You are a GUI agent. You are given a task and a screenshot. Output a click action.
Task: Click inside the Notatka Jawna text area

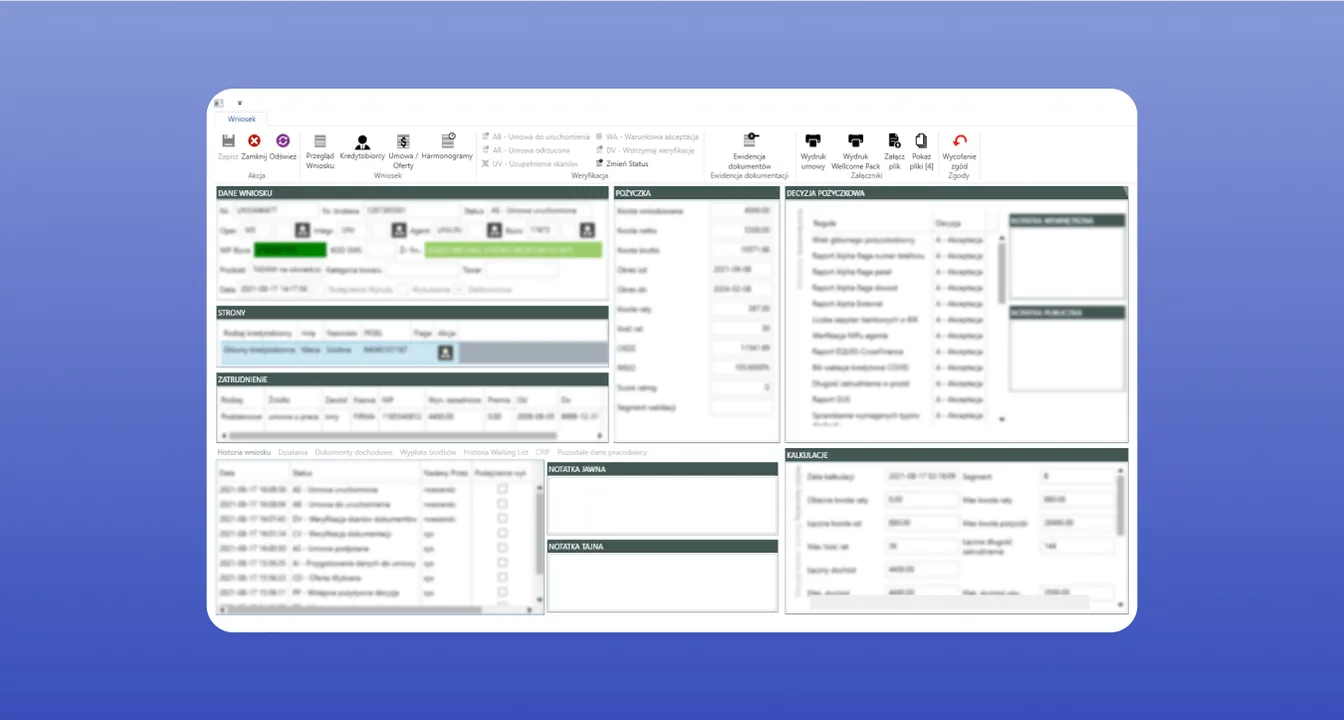pyautogui.click(x=662, y=505)
